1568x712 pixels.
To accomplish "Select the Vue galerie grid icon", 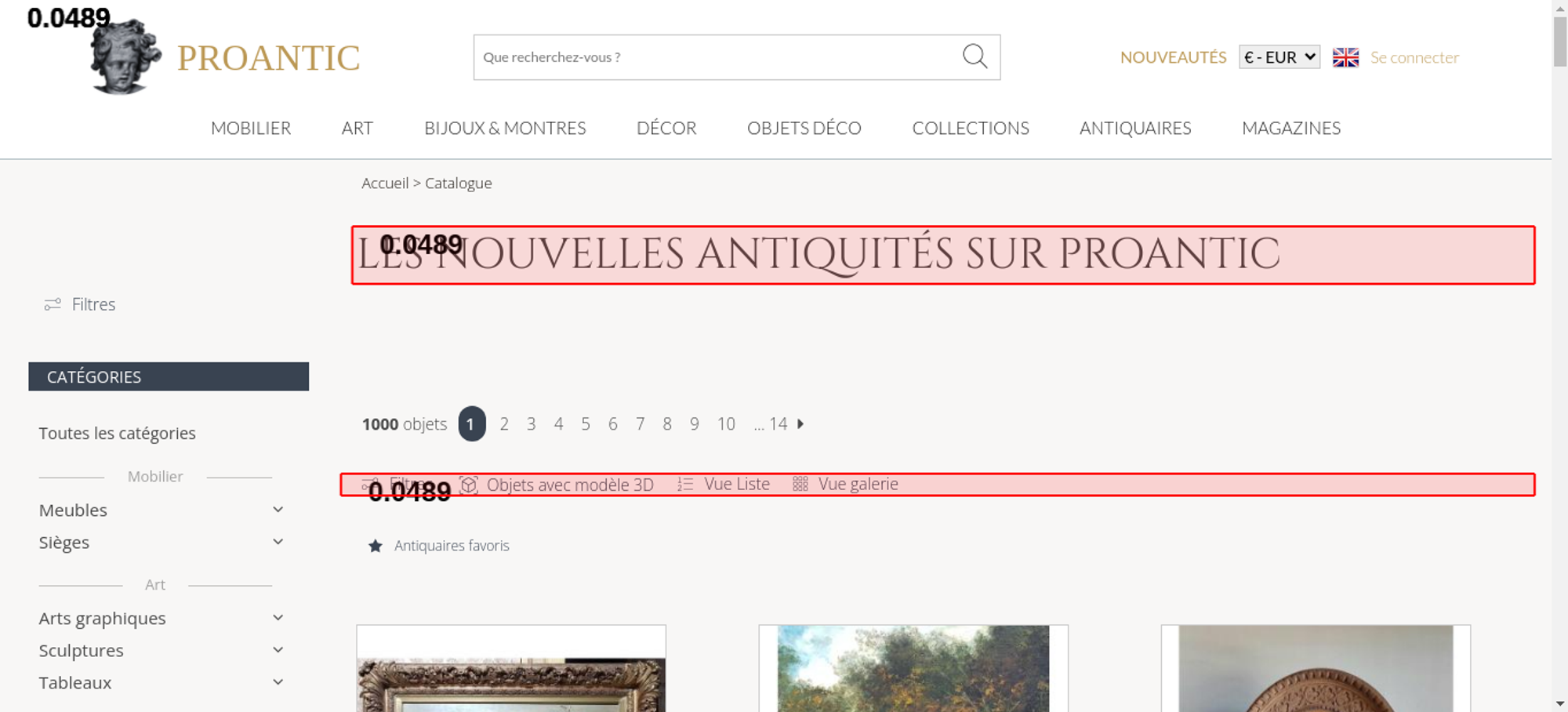I will tap(800, 485).
